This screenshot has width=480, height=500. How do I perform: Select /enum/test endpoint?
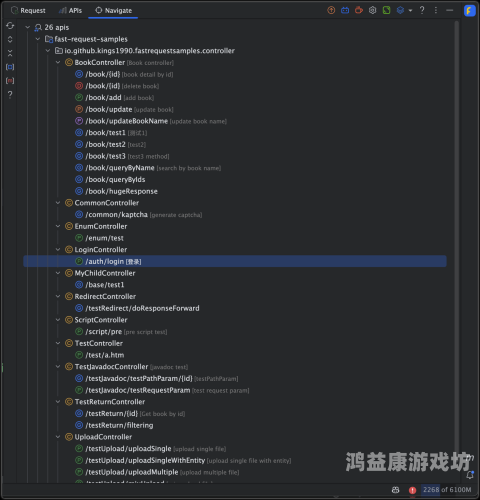tap(99, 238)
